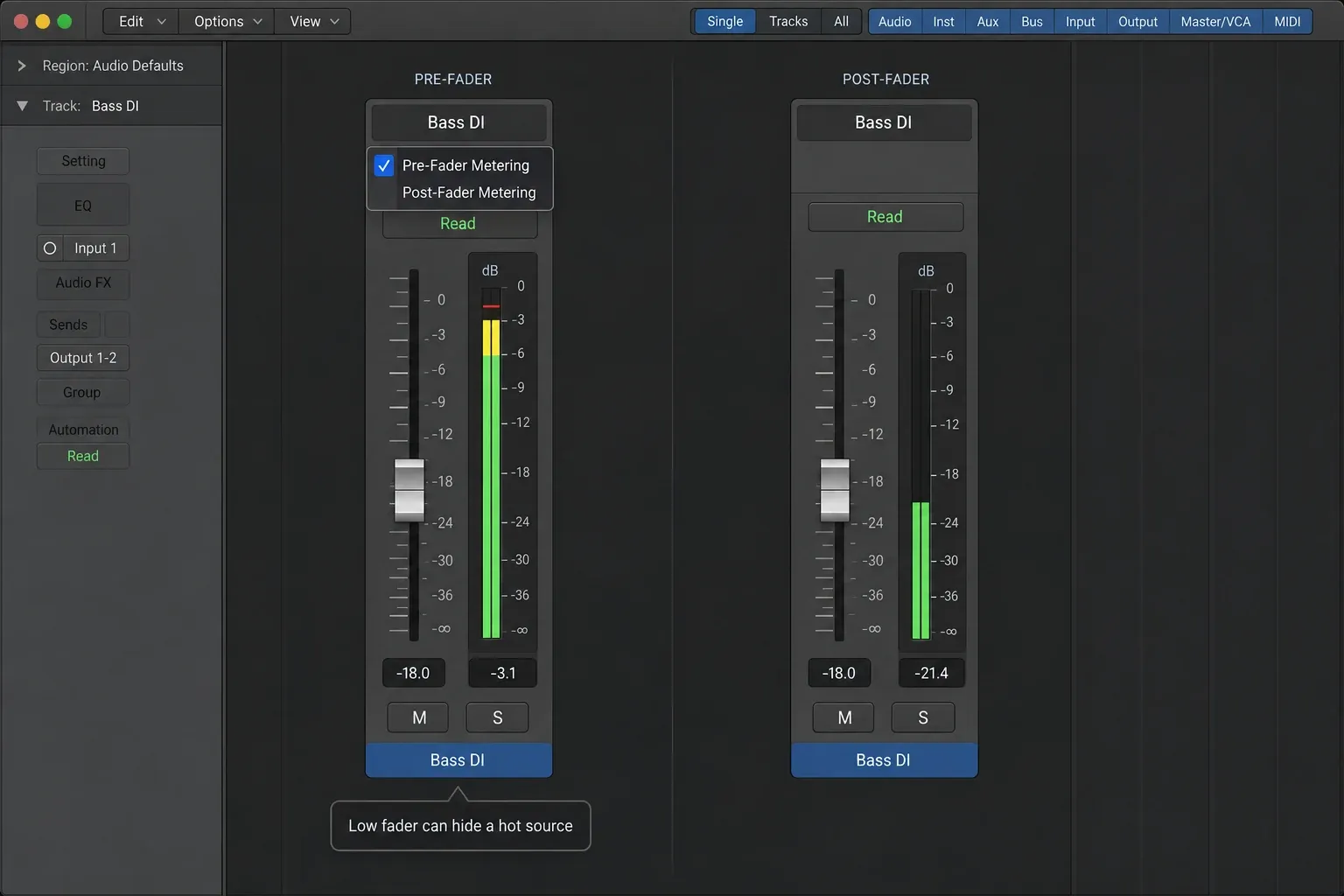Image resolution: width=1344 pixels, height=896 pixels.
Task: Open the Edit dropdown menu
Action: (141, 22)
